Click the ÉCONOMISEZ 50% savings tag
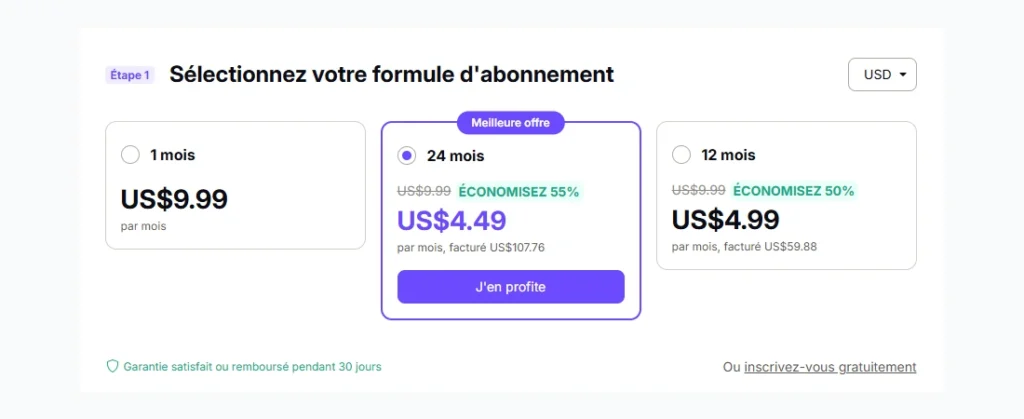Image resolution: width=1024 pixels, height=419 pixels. point(793,191)
